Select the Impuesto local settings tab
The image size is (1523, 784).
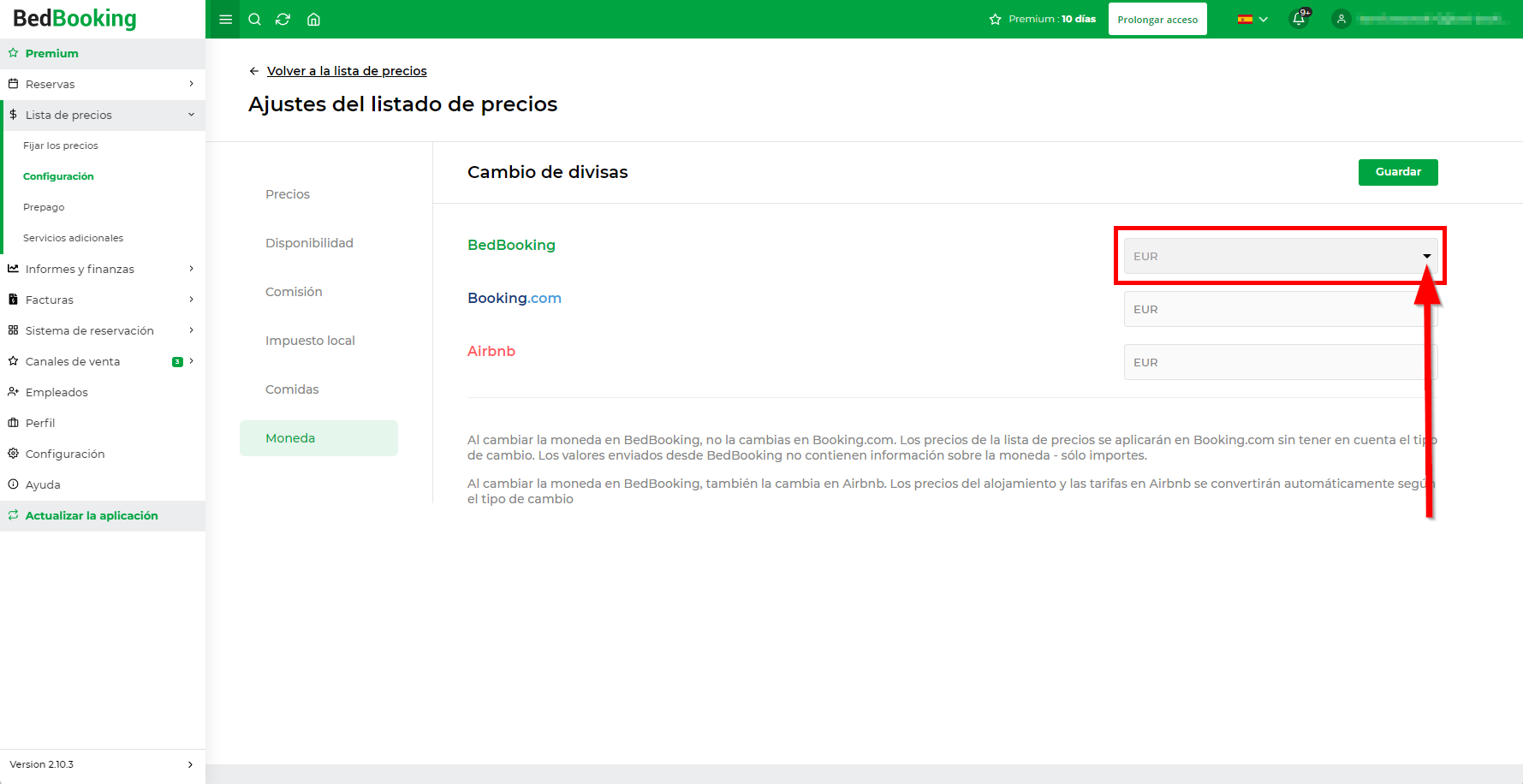pyautogui.click(x=318, y=341)
